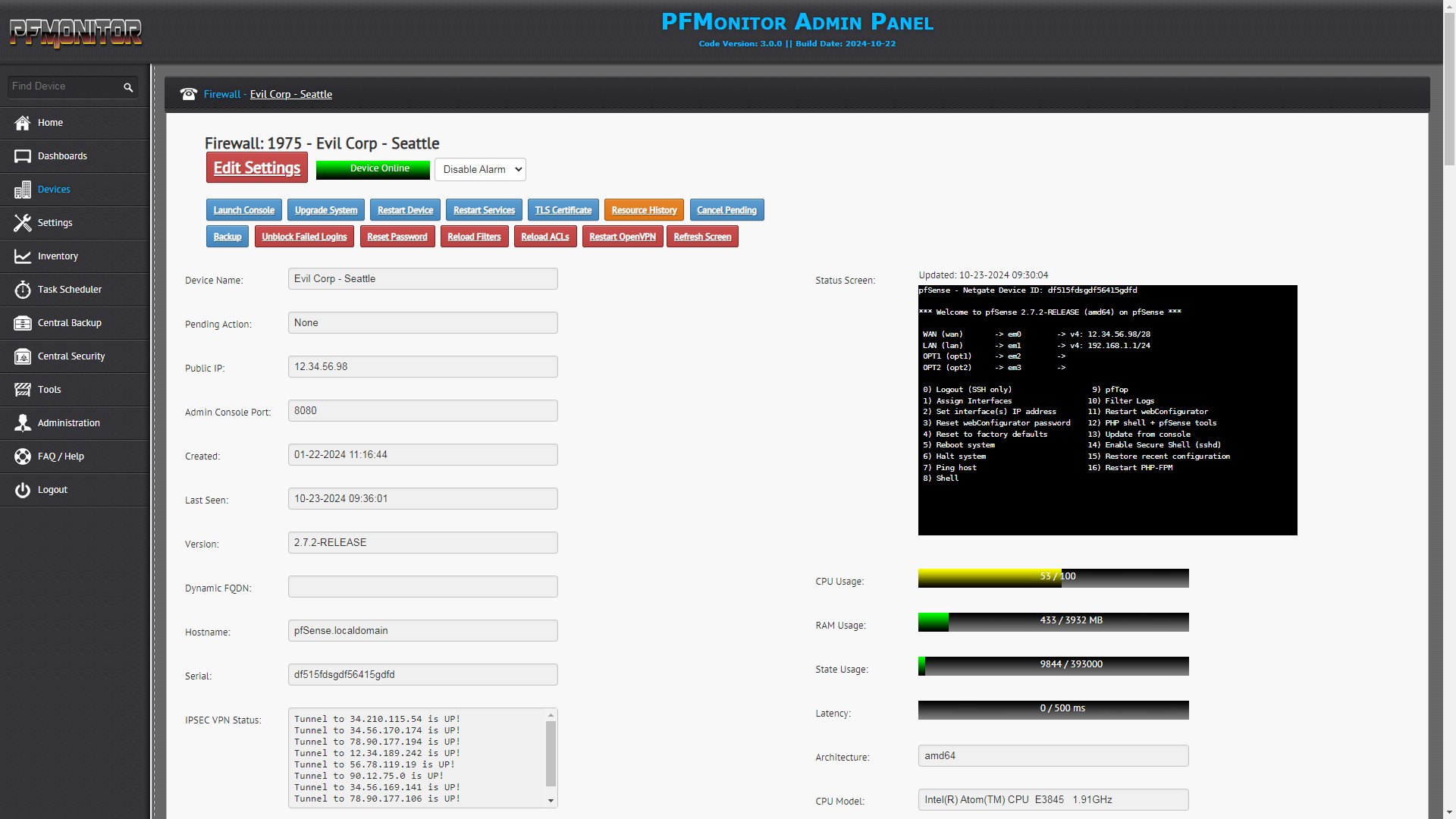
Task: Click the Pending Action field
Action: 423,322
